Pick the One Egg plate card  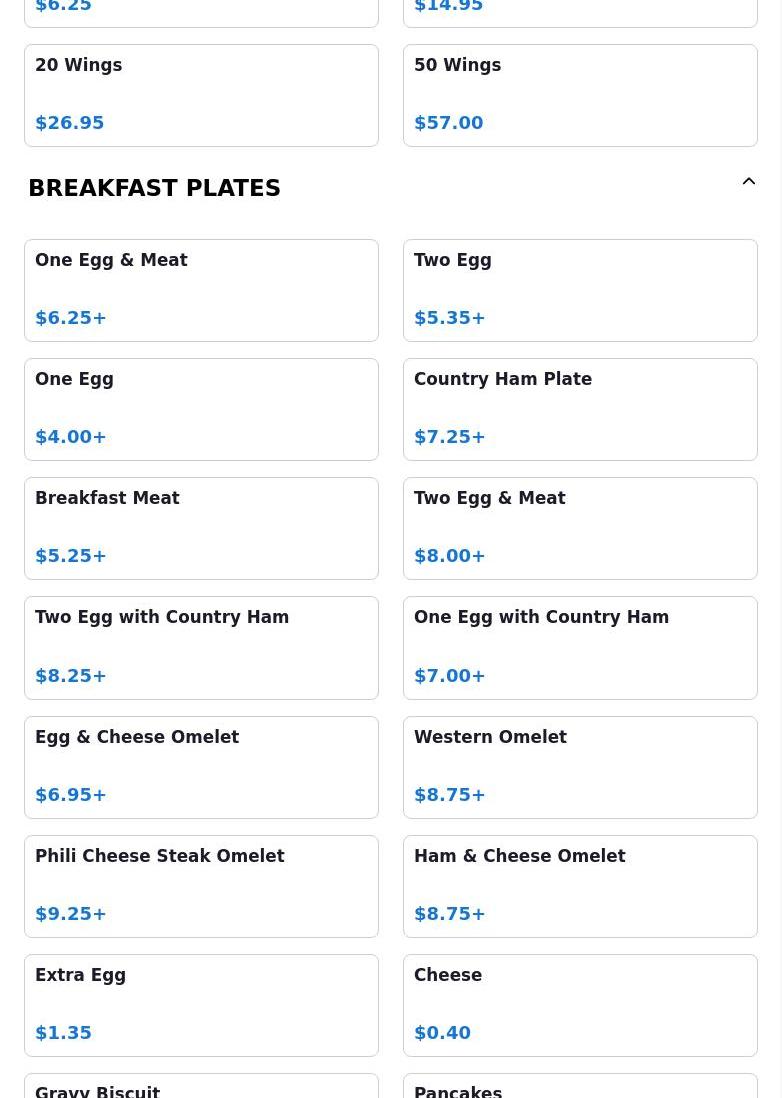[x=201, y=409]
